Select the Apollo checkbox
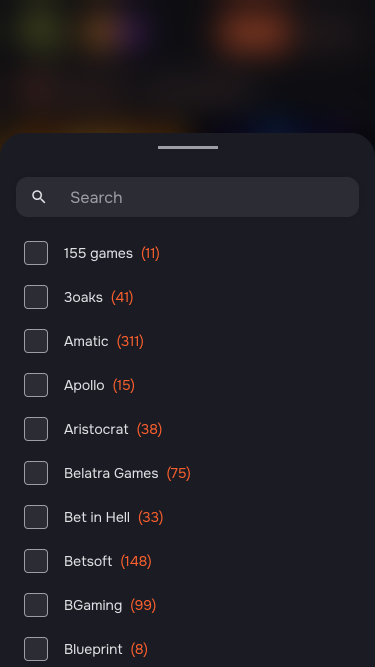Screen dimensions: 375x667 point(36,385)
